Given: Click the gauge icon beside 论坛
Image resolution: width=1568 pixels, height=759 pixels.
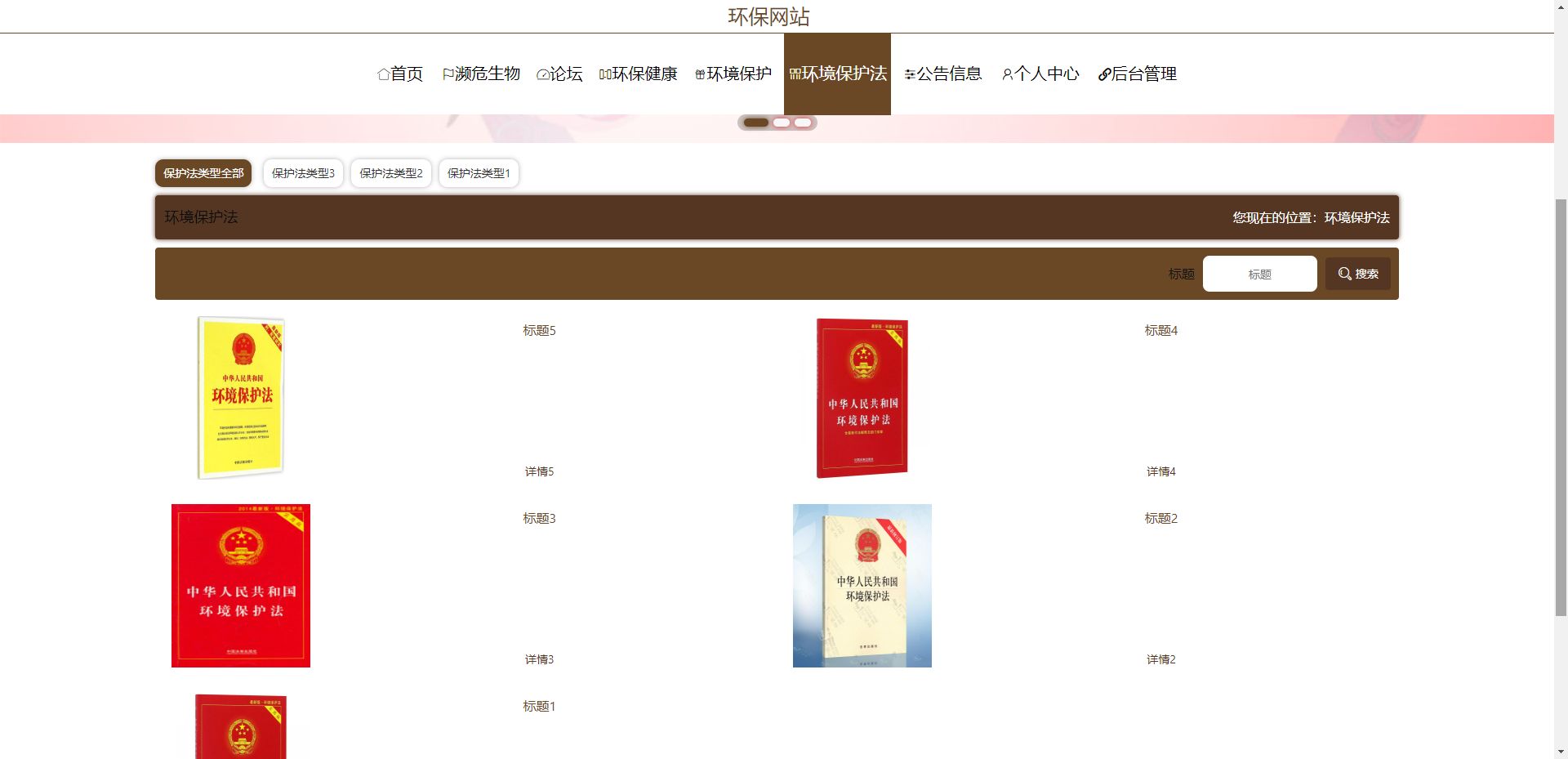Looking at the screenshot, I should point(543,74).
